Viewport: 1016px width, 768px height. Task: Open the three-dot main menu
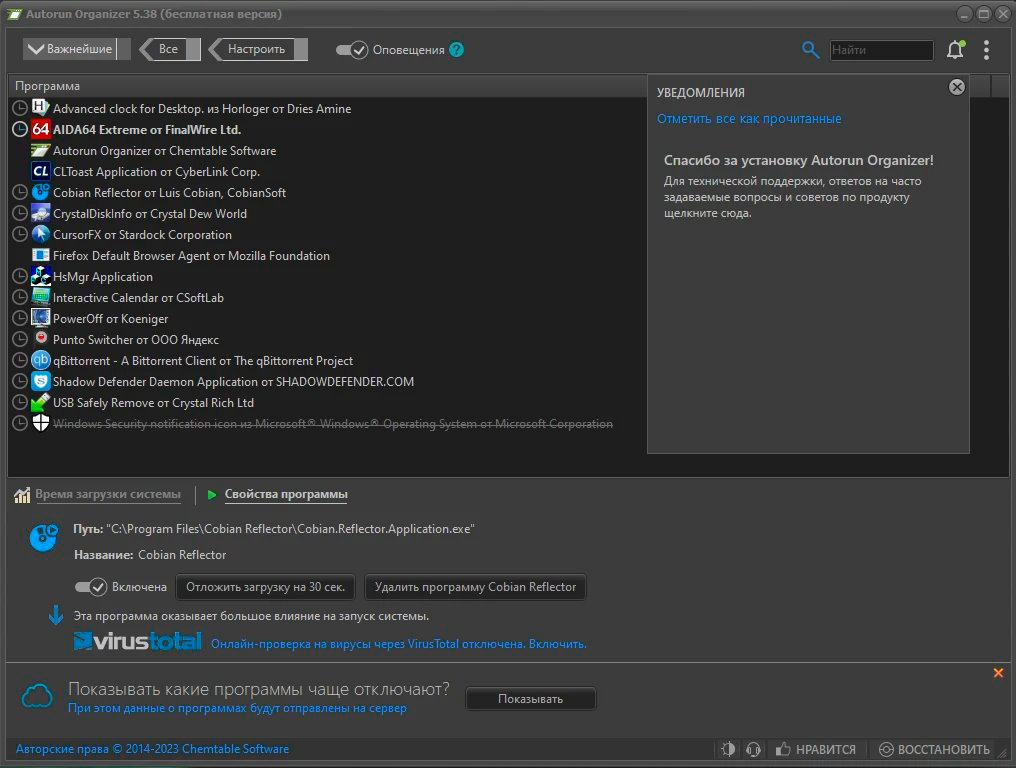pos(986,50)
